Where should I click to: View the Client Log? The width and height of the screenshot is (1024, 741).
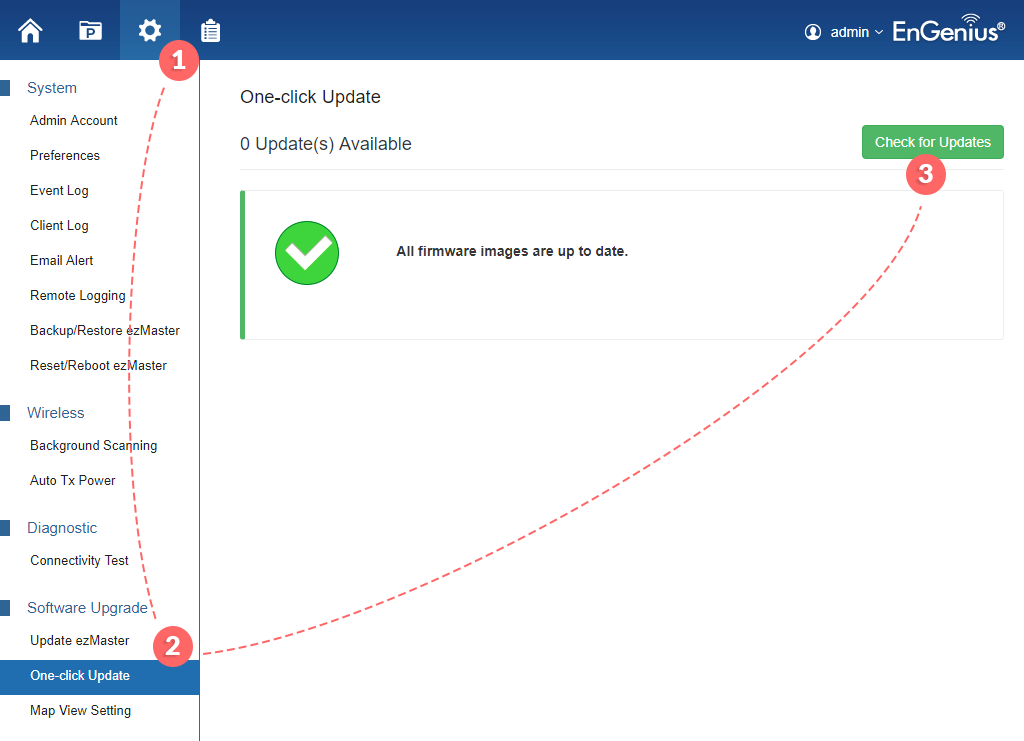tap(59, 225)
